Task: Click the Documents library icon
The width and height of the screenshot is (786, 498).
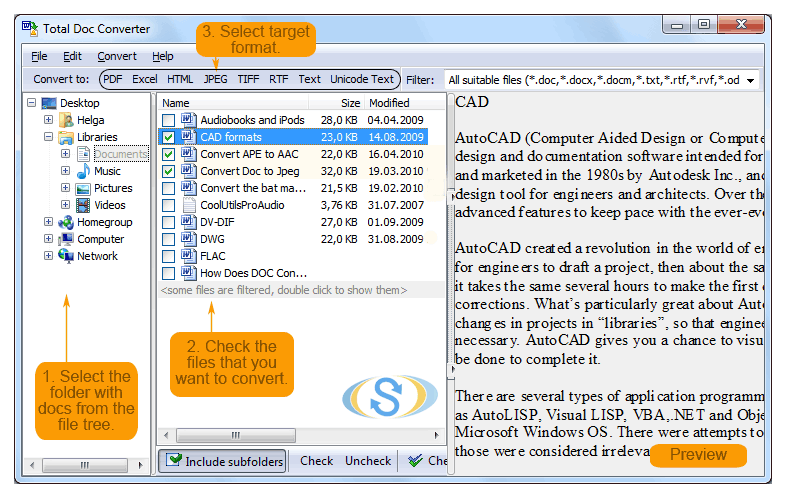Action: (x=83, y=154)
